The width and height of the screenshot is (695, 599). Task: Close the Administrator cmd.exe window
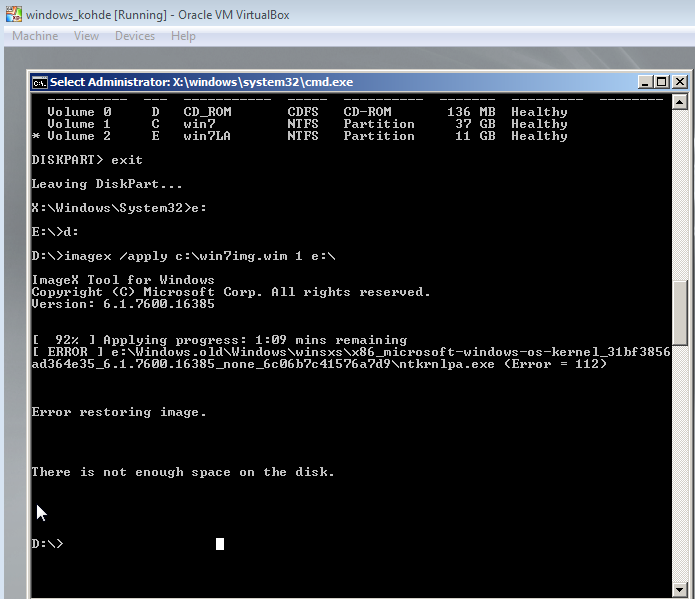coord(679,82)
